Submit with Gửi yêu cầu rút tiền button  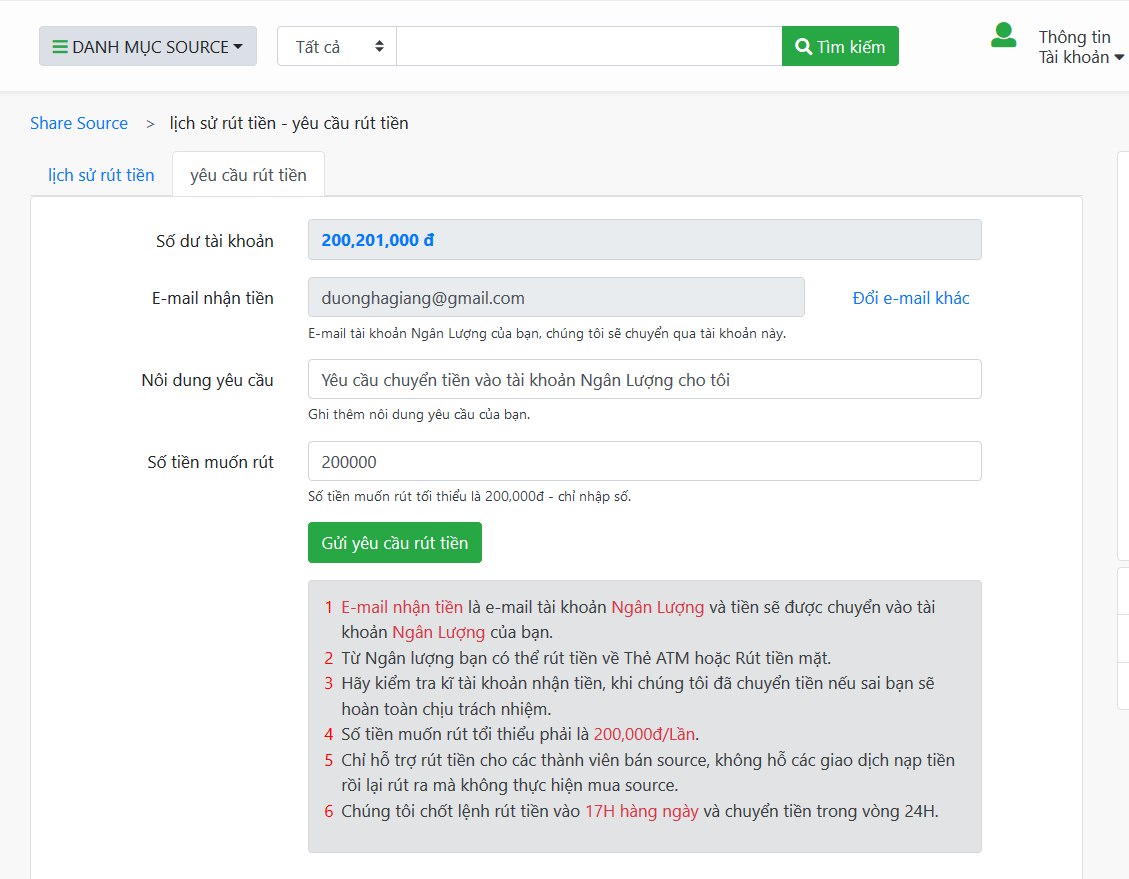coord(395,543)
